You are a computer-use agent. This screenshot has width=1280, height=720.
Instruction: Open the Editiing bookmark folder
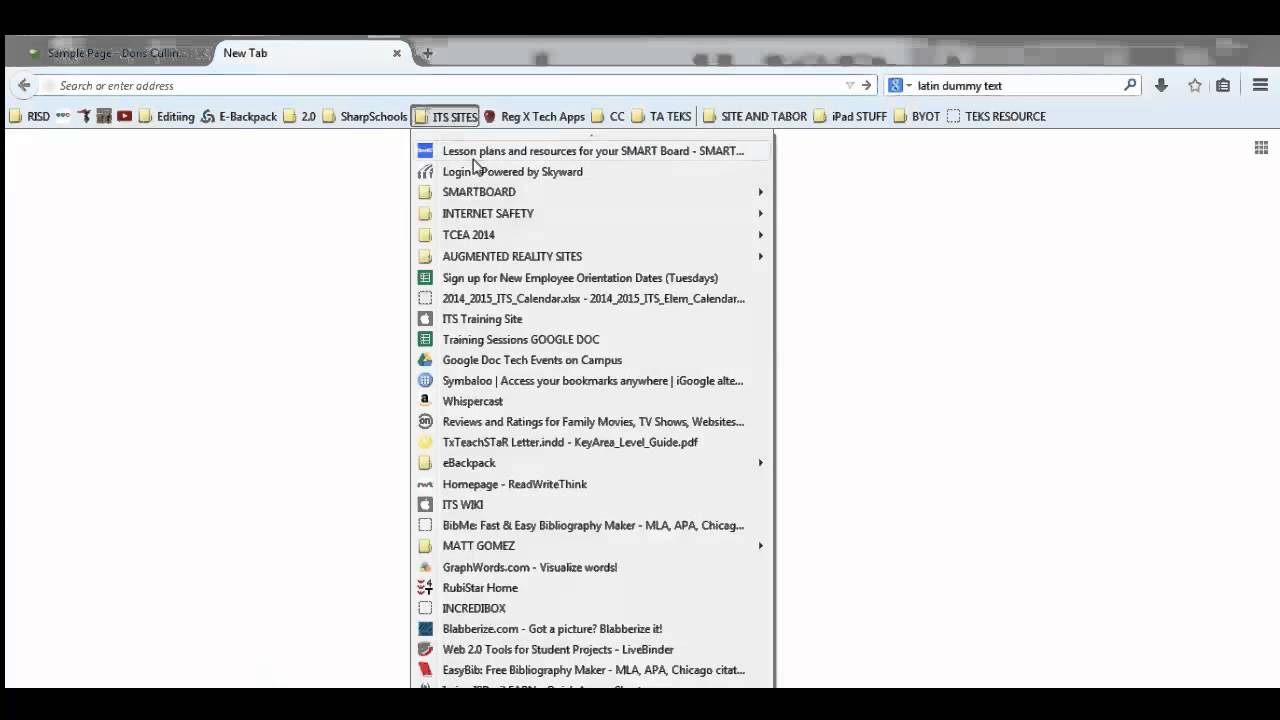coord(166,116)
